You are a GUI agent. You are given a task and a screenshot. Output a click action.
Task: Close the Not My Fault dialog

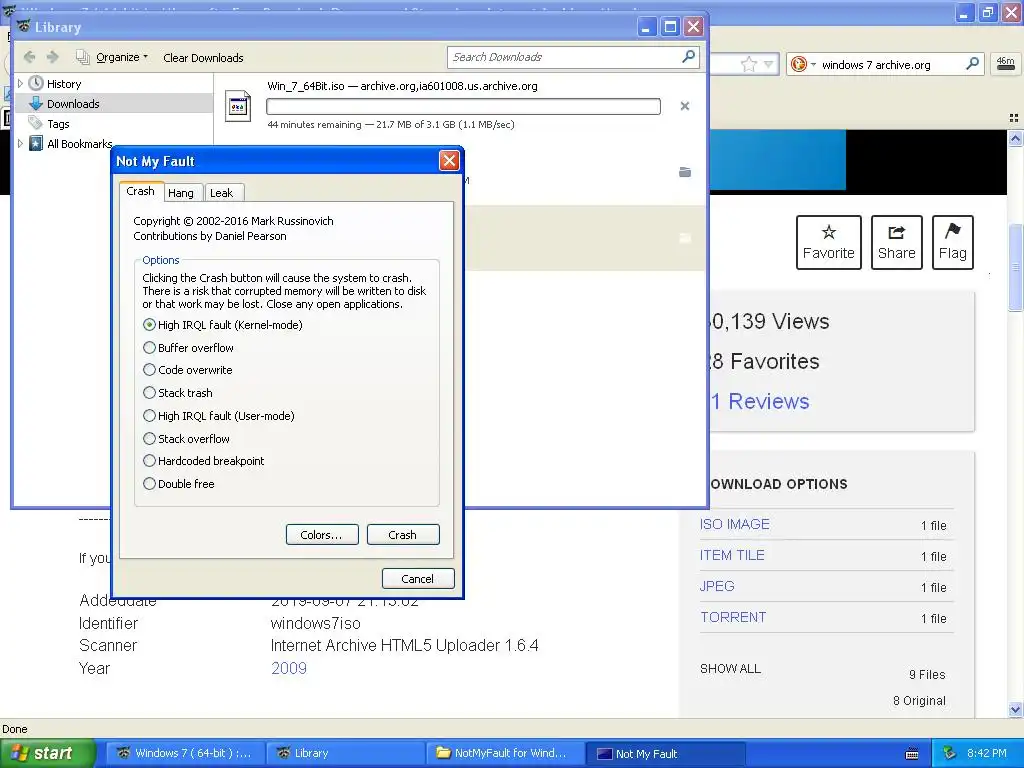pyautogui.click(x=449, y=161)
